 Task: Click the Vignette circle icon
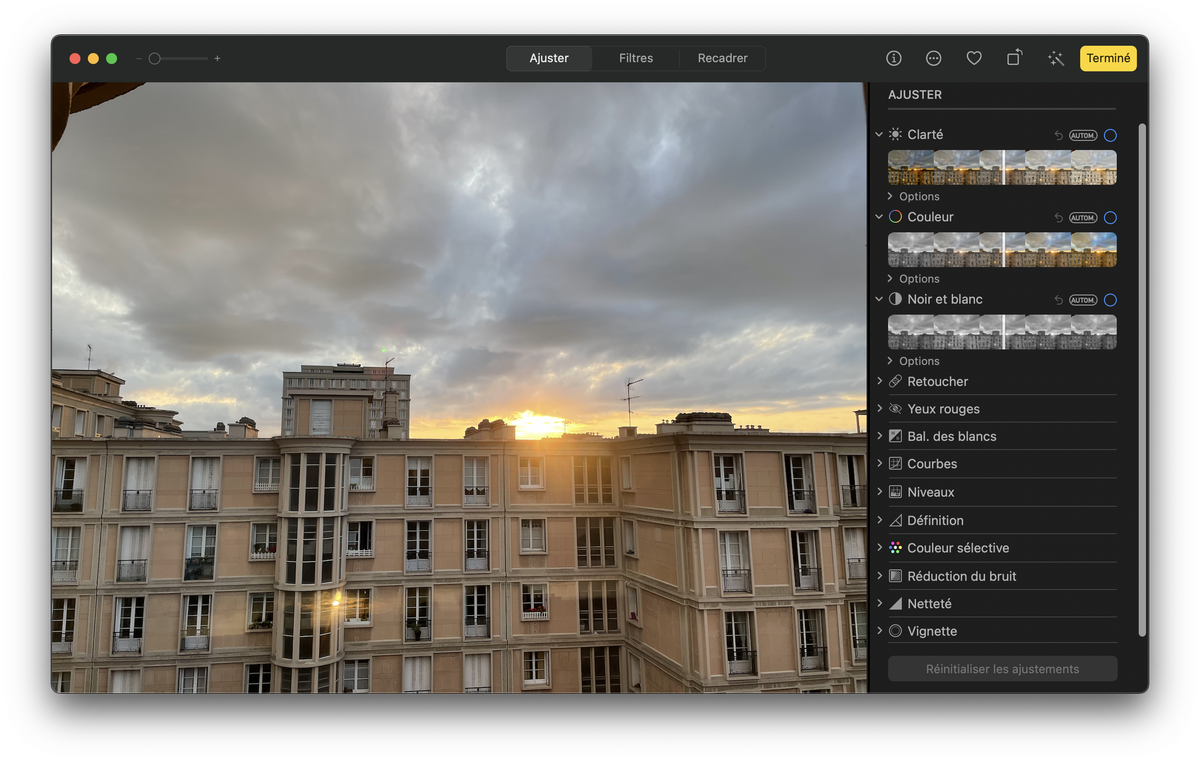click(895, 631)
